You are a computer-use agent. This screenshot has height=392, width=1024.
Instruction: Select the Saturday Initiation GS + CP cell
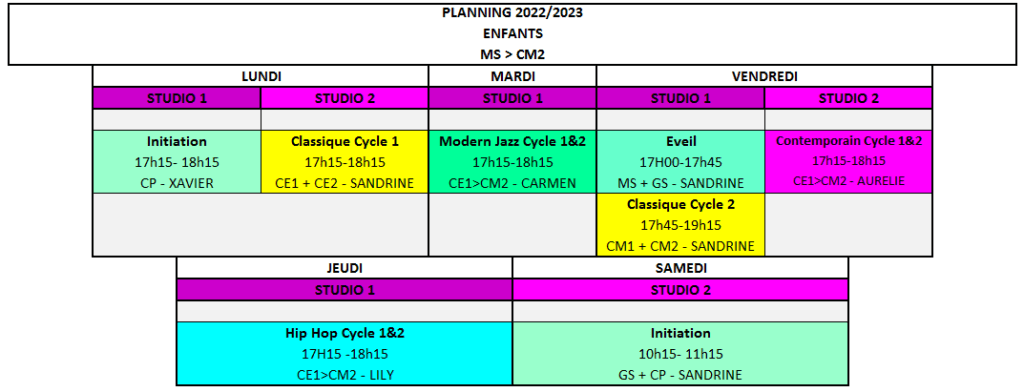pos(680,353)
